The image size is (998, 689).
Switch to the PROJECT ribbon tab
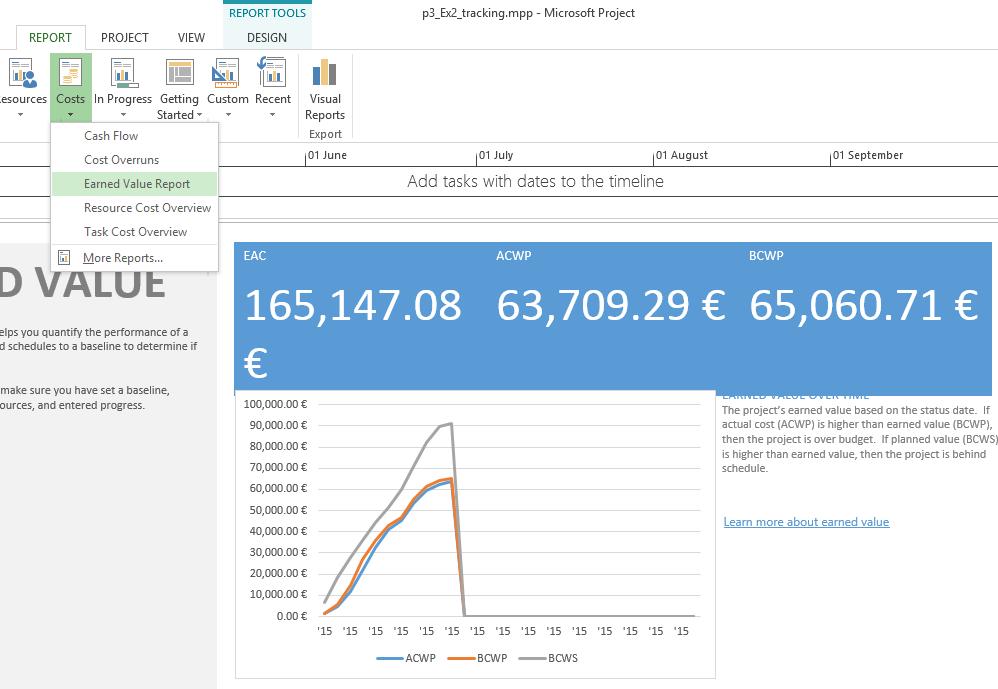click(x=125, y=38)
